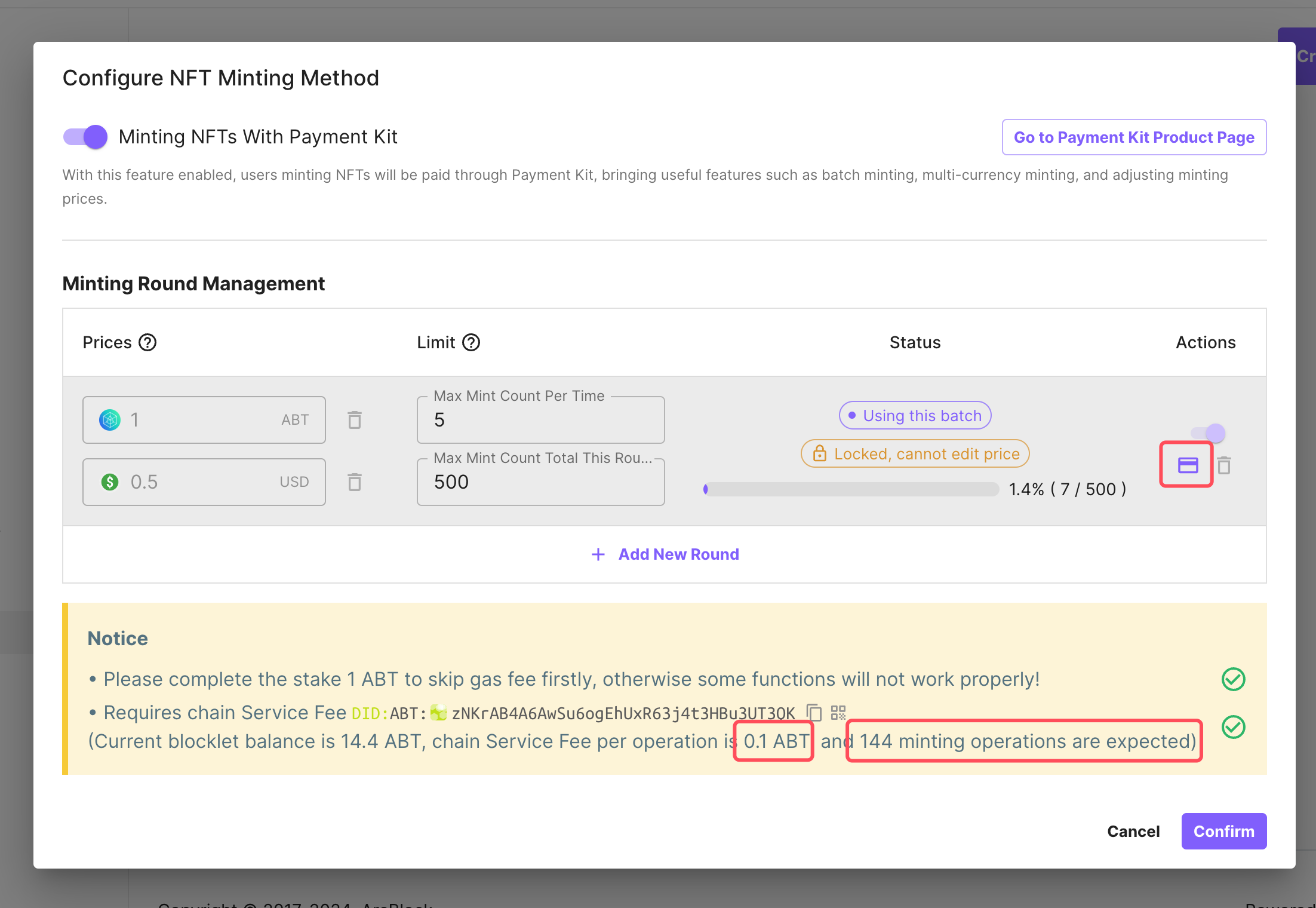Image resolution: width=1316 pixels, height=908 pixels.
Task: Delete the ABT price row trash icon
Action: pos(355,420)
